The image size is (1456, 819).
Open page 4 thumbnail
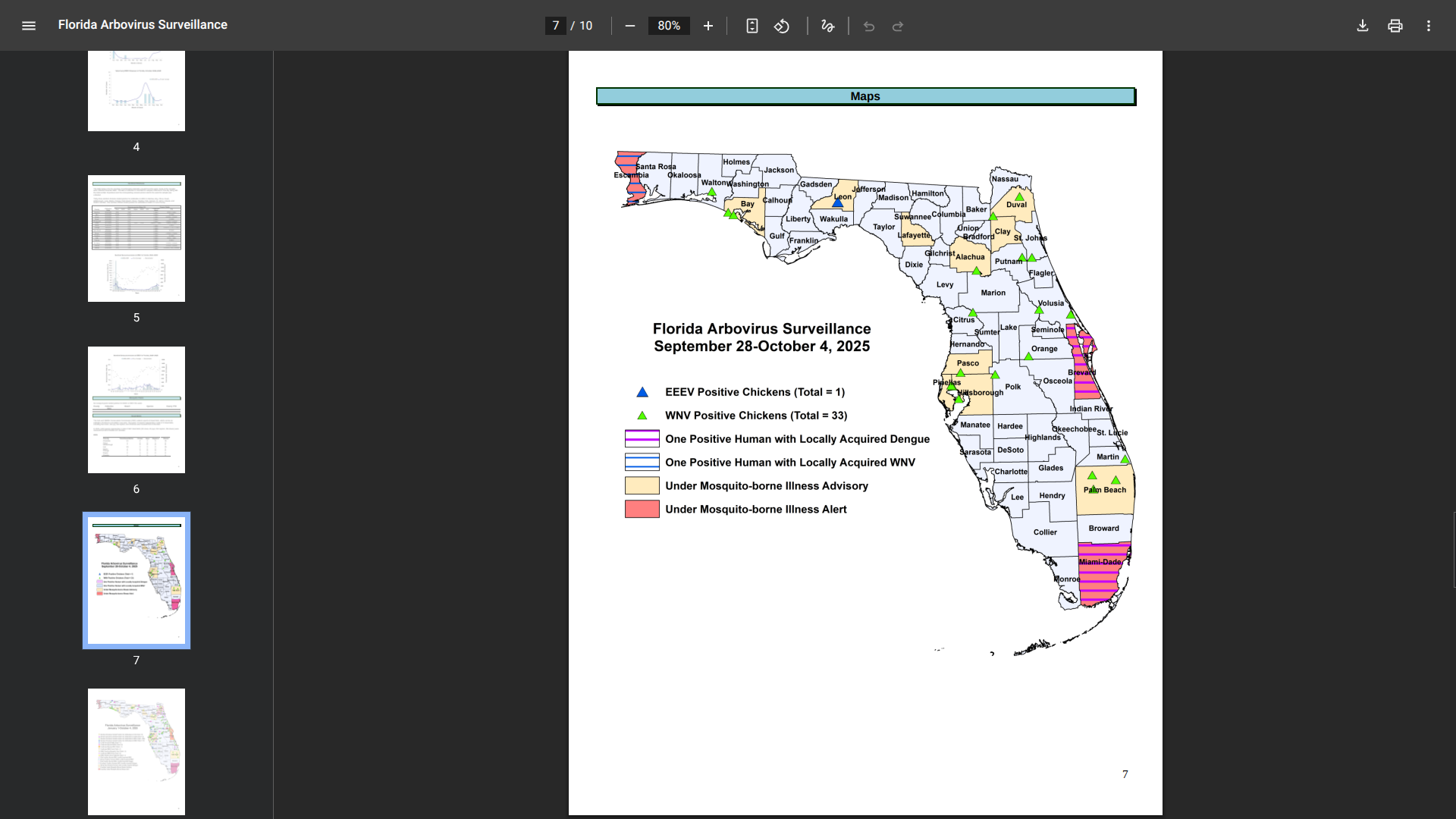tap(136, 91)
